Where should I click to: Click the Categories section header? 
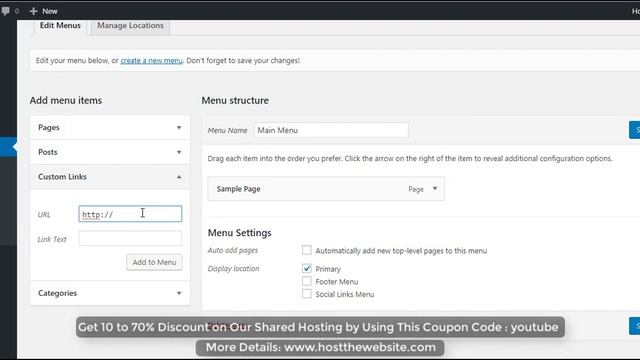tap(110, 293)
